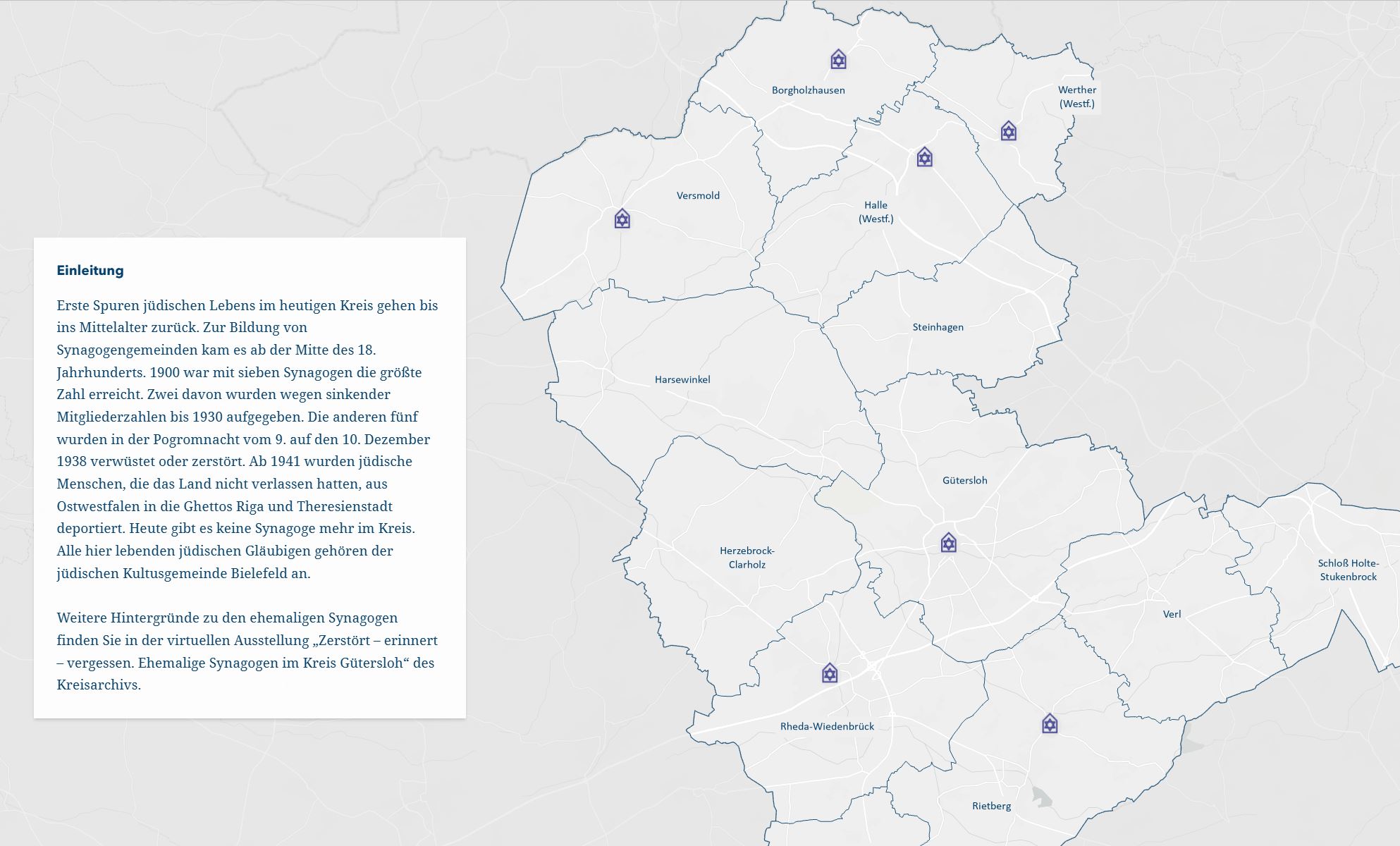This screenshot has width=1400, height=846.
Task: Select the Herzebrock-Clarholz map label
Action: pos(747,558)
